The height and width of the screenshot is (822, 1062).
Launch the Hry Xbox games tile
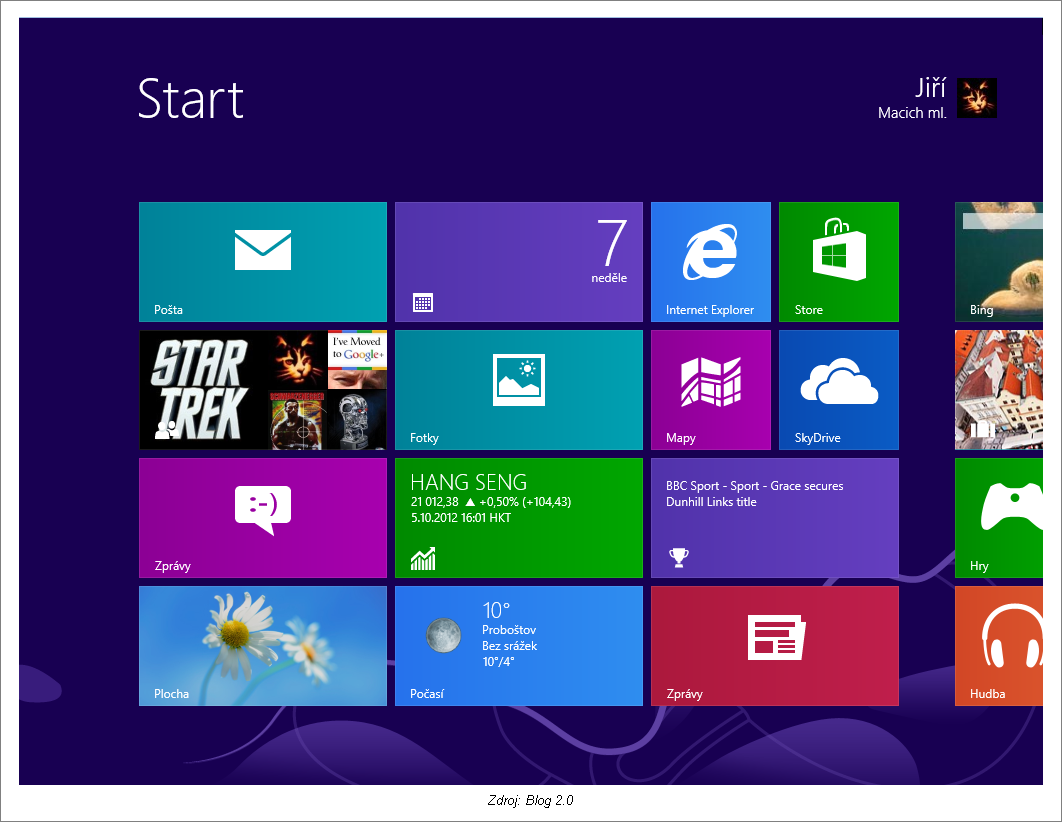[998, 517]
